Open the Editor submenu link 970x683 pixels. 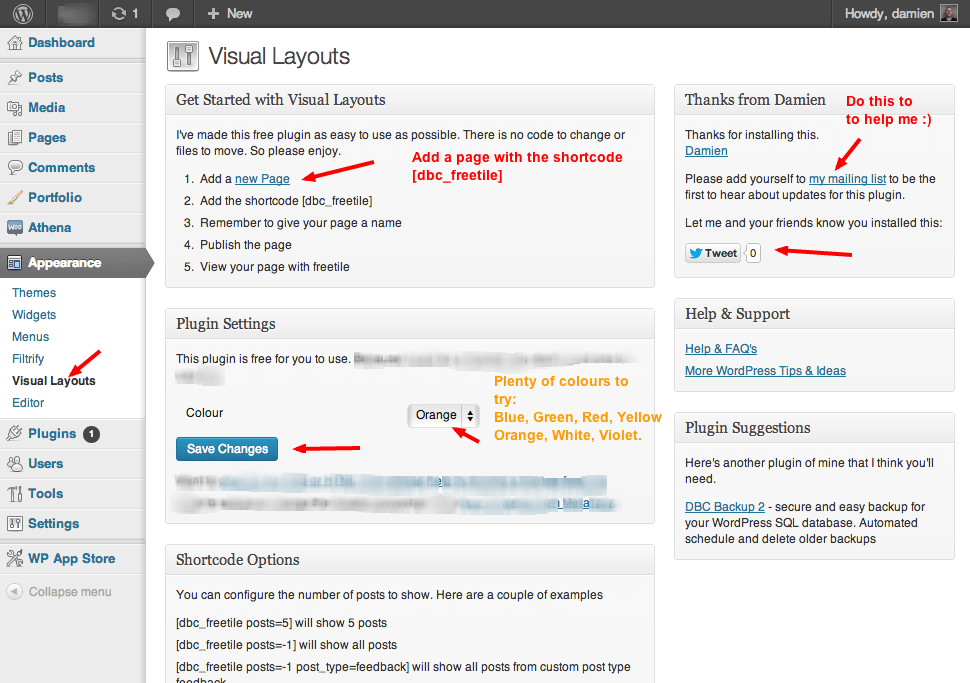point(28,403)
